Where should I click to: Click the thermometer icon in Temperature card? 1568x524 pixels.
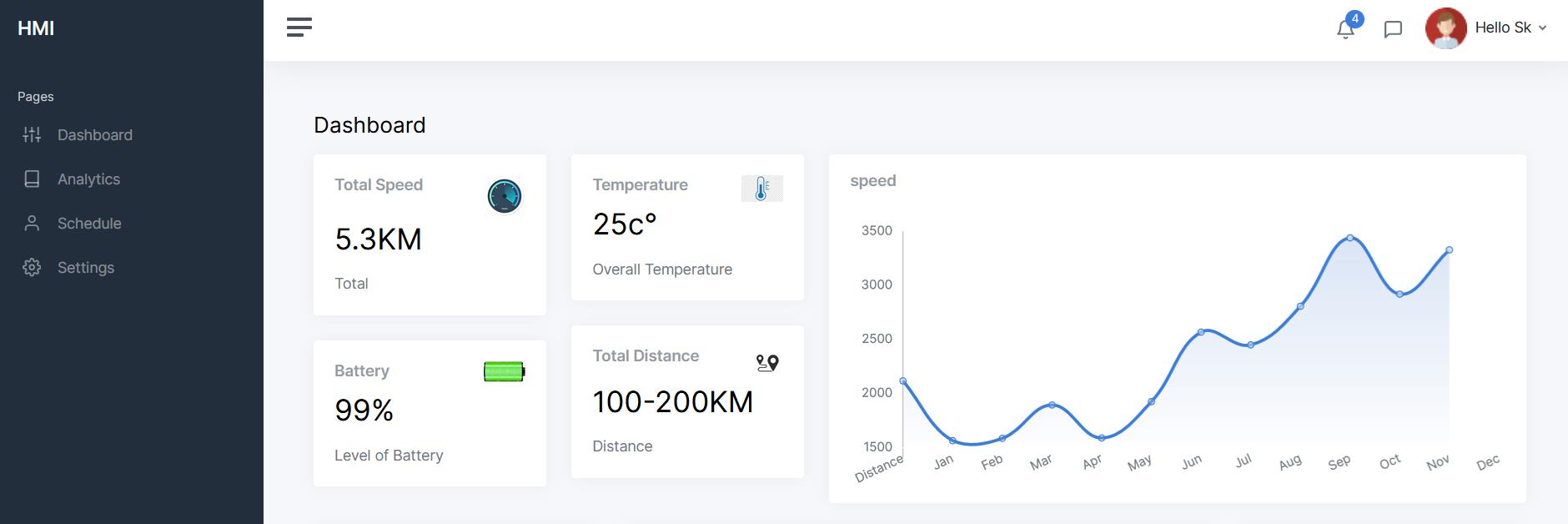click(761, 189)
